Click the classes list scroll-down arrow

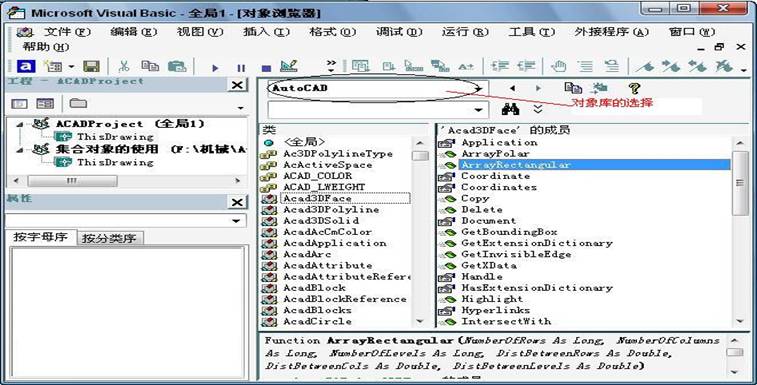[420, 321]
